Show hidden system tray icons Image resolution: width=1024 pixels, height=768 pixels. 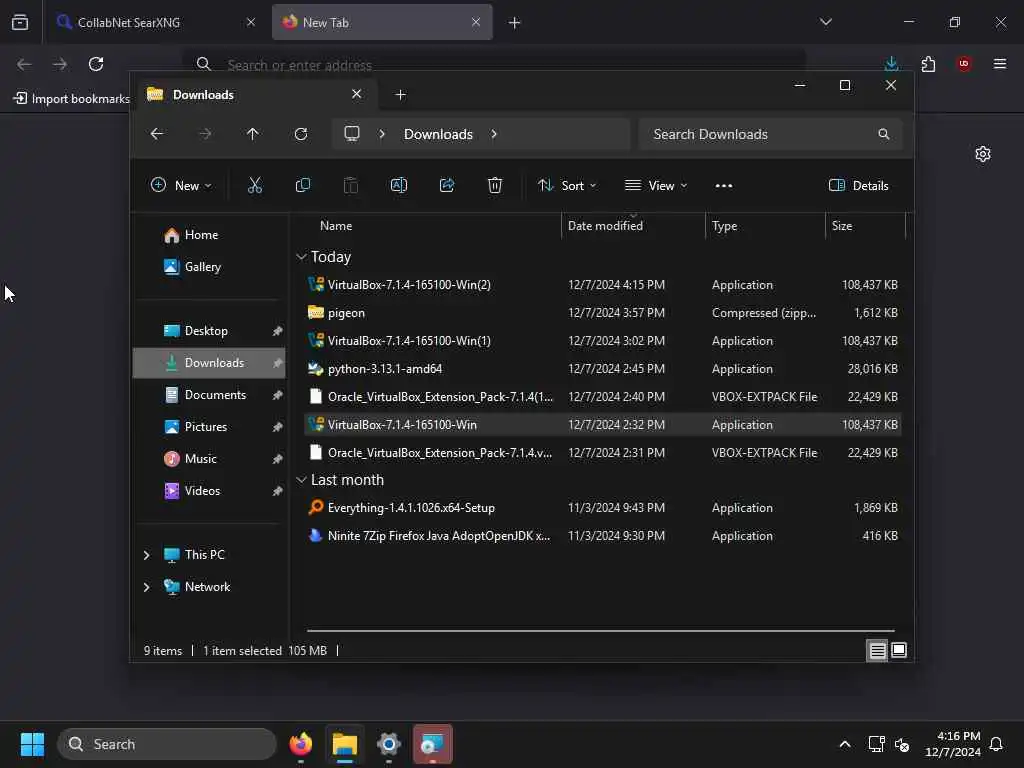[x=844, y=744]
